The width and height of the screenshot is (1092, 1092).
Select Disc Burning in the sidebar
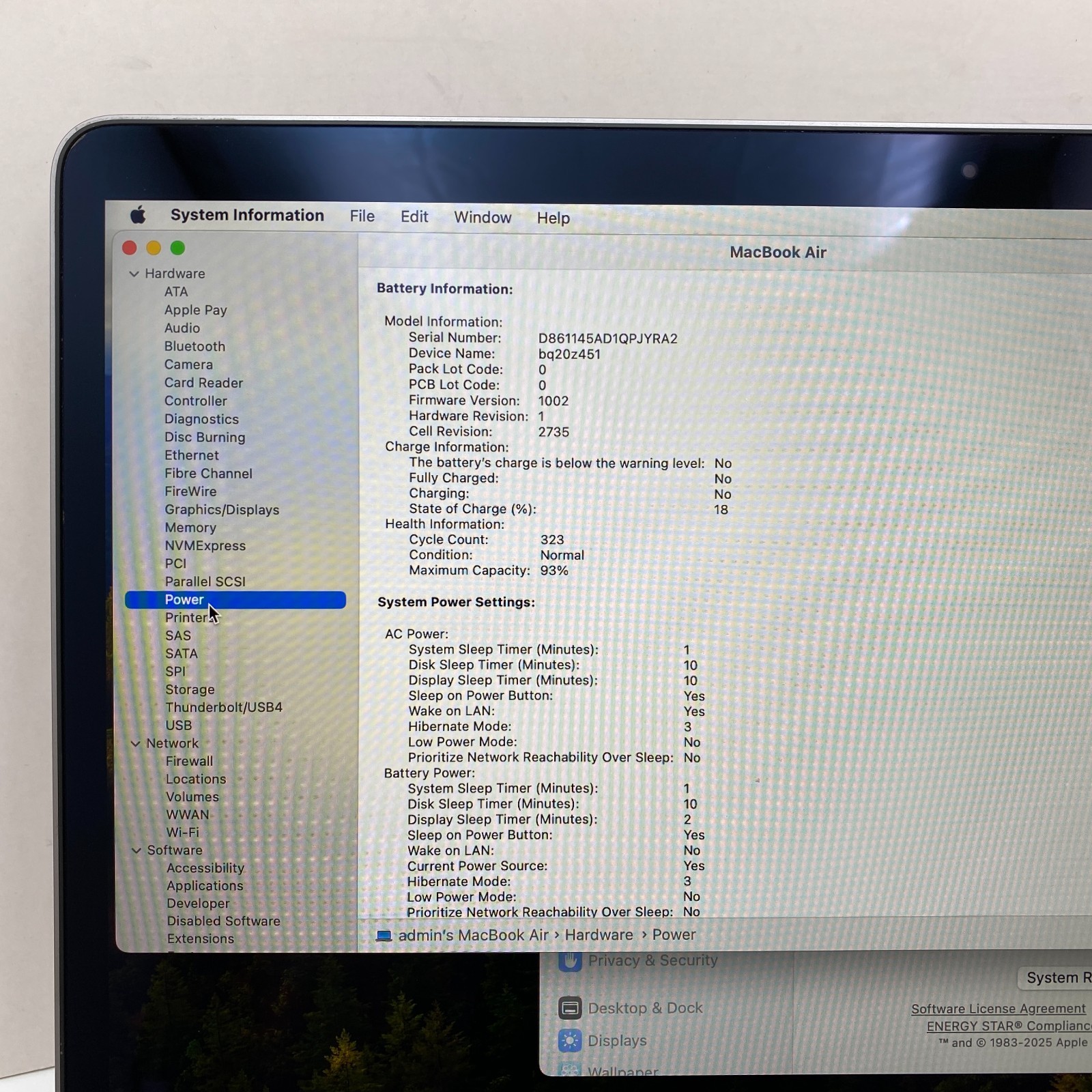(x=205, y=437)
